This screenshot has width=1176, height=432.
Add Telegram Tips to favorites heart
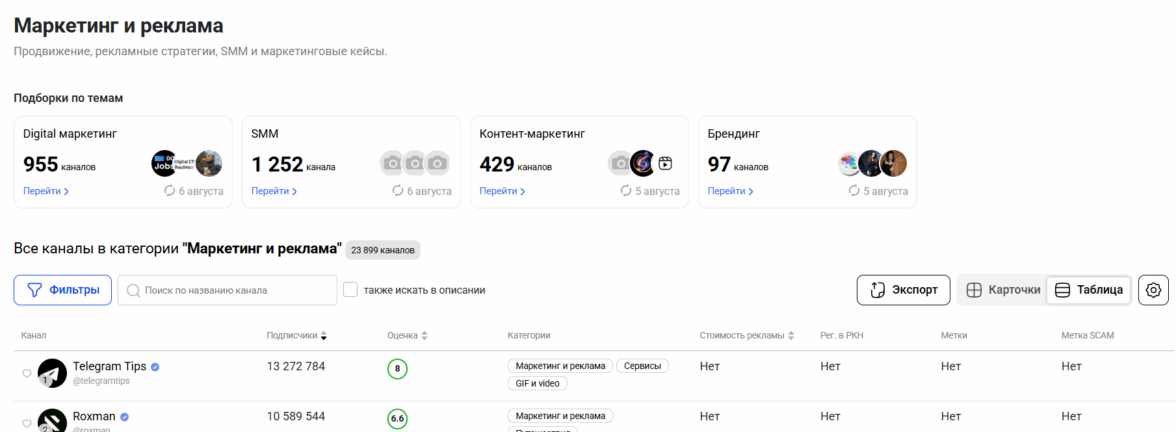pyautogui.click(x=26, y=374)
